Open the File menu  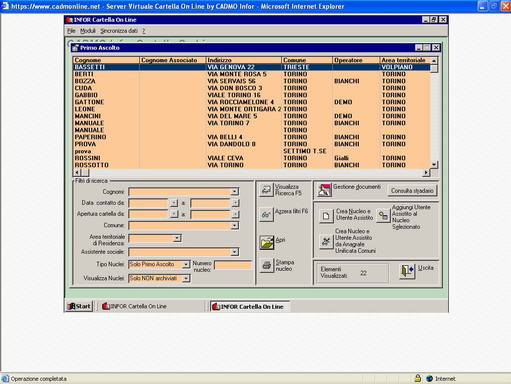point(71,31)
